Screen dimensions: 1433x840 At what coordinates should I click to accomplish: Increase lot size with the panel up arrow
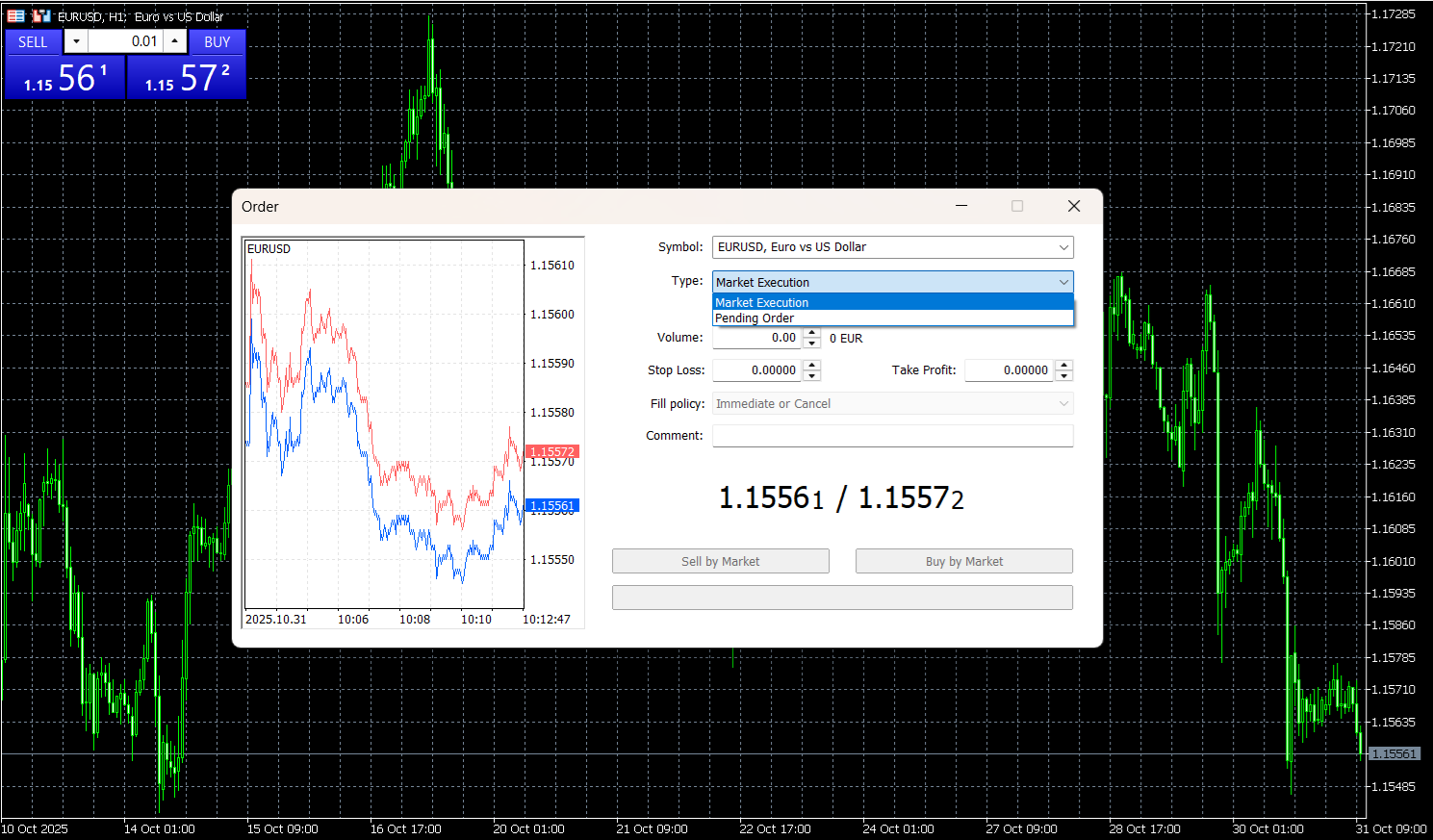174,41
